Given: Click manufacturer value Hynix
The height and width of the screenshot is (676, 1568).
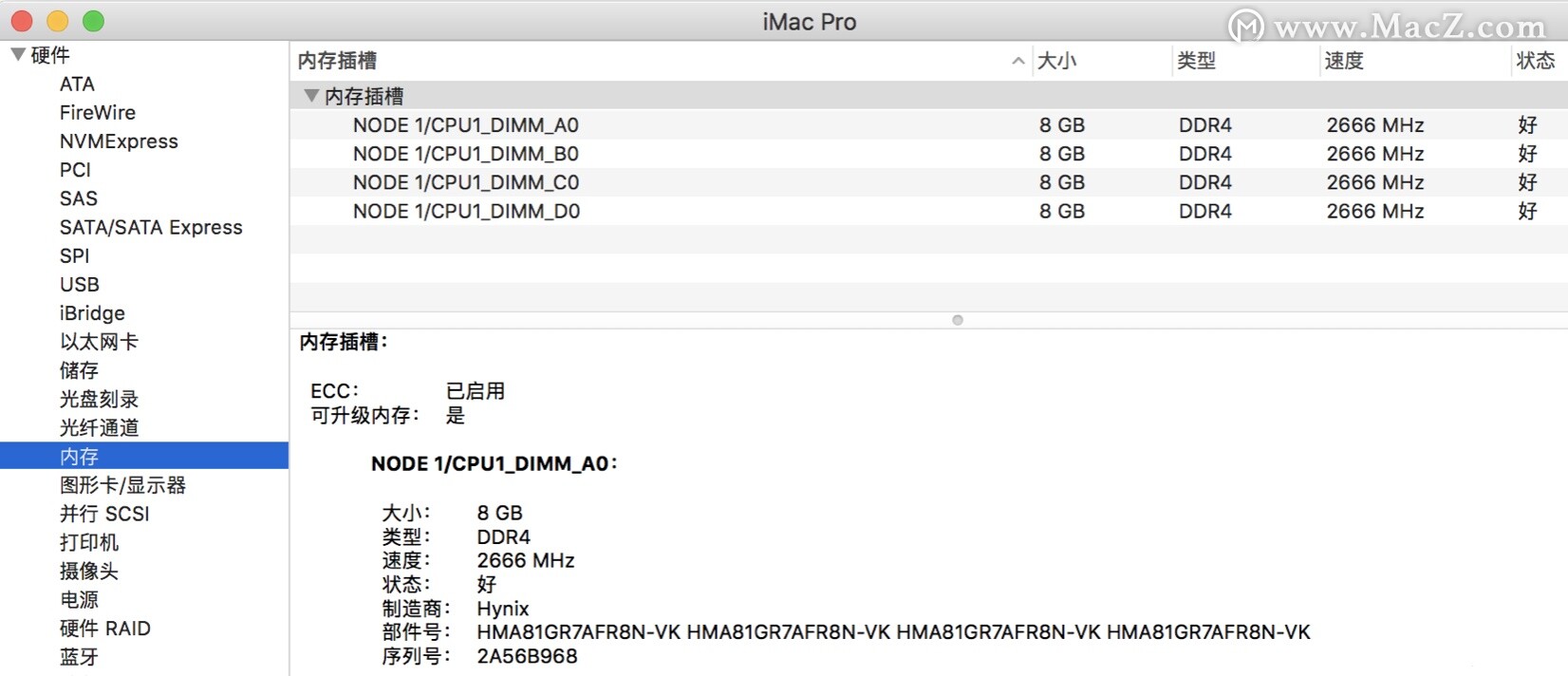Looking at the screenshot, I should click(x=502, y=609).
